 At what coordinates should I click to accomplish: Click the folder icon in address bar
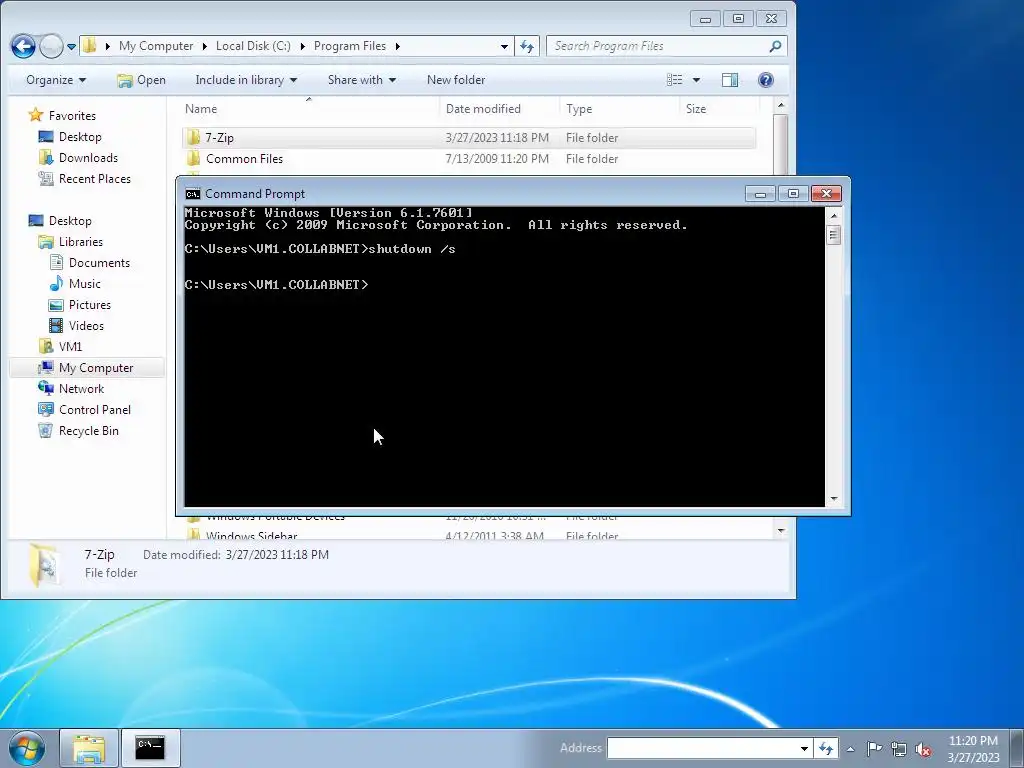(89, 46)
